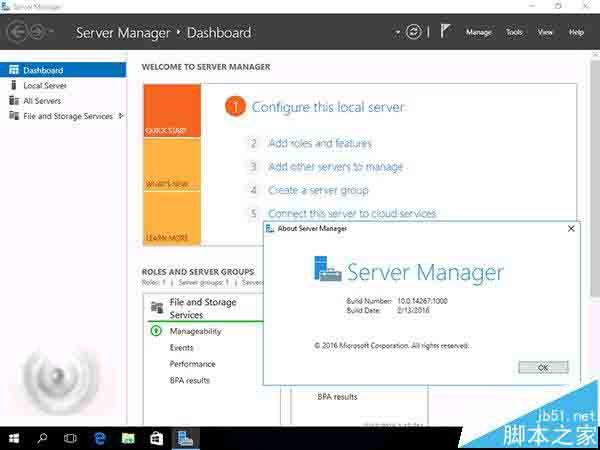Screen dimensions: 600x450
Task: Click Create a server group link
Action: 318,190
